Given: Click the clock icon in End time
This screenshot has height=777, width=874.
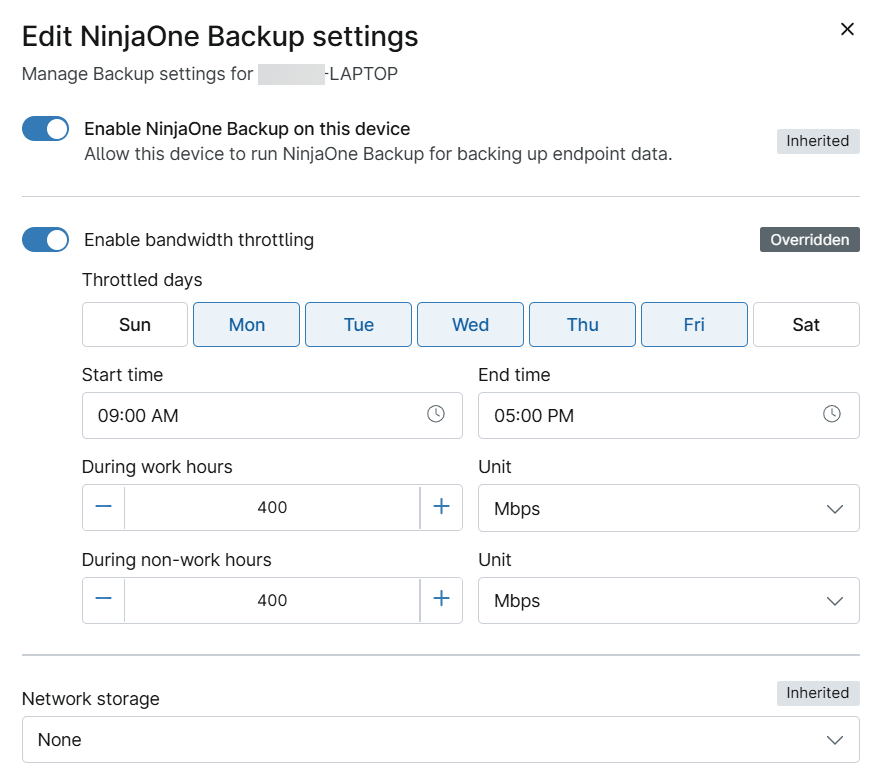Looking at the screenshot, I should 831,414.
